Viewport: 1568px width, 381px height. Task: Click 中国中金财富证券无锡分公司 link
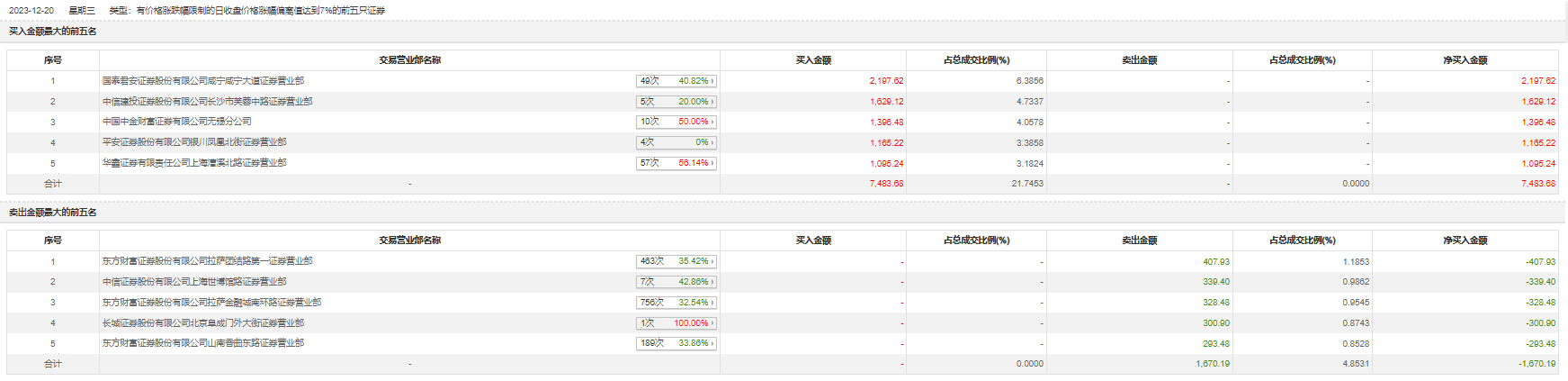(176, 122)
